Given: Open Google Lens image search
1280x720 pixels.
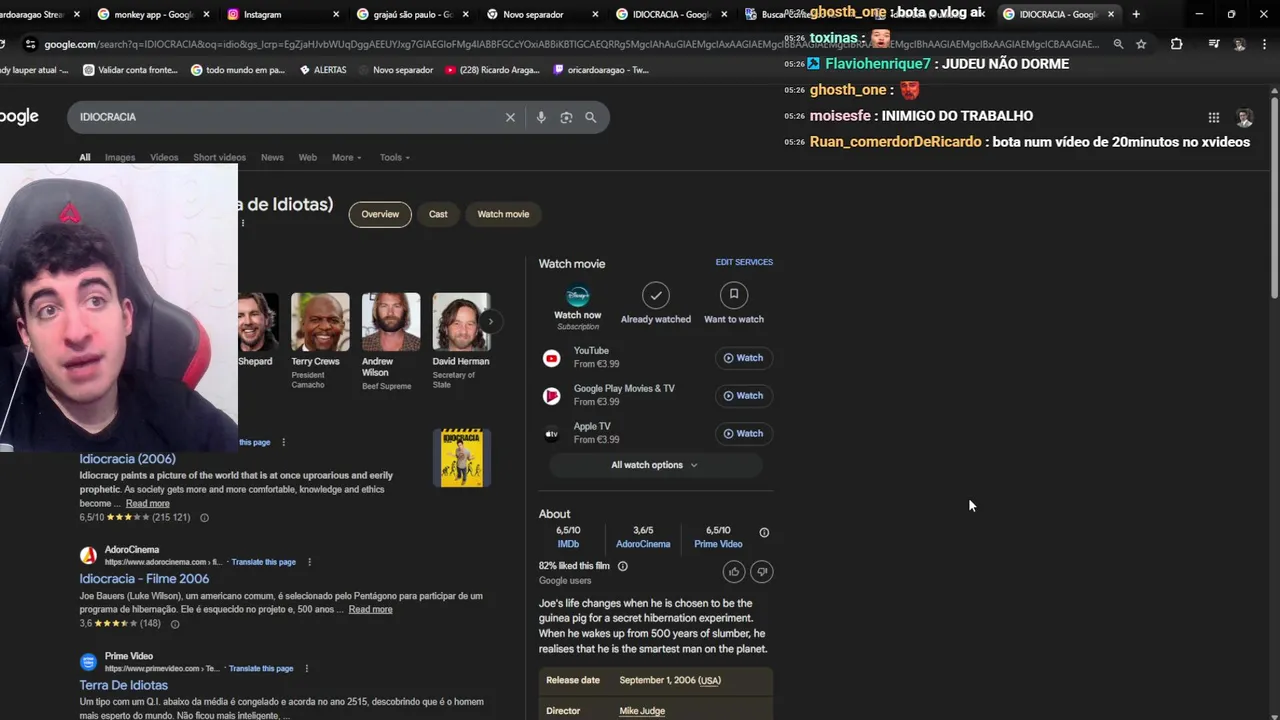Looking at the screenshot, I should coord(566,117).
